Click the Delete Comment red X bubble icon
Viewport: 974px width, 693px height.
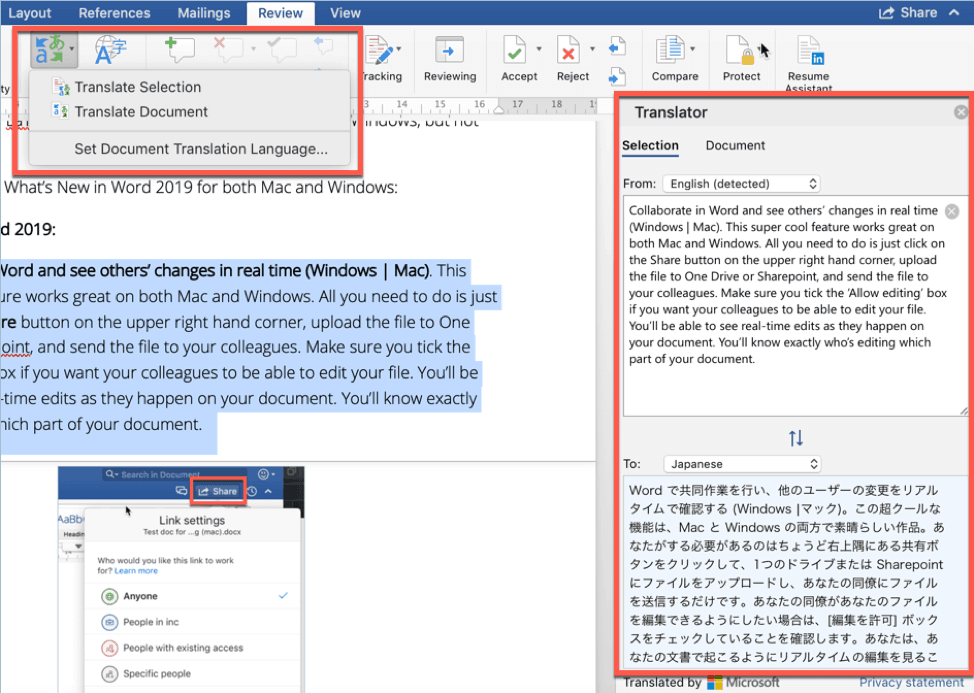[x=227, y=49]
